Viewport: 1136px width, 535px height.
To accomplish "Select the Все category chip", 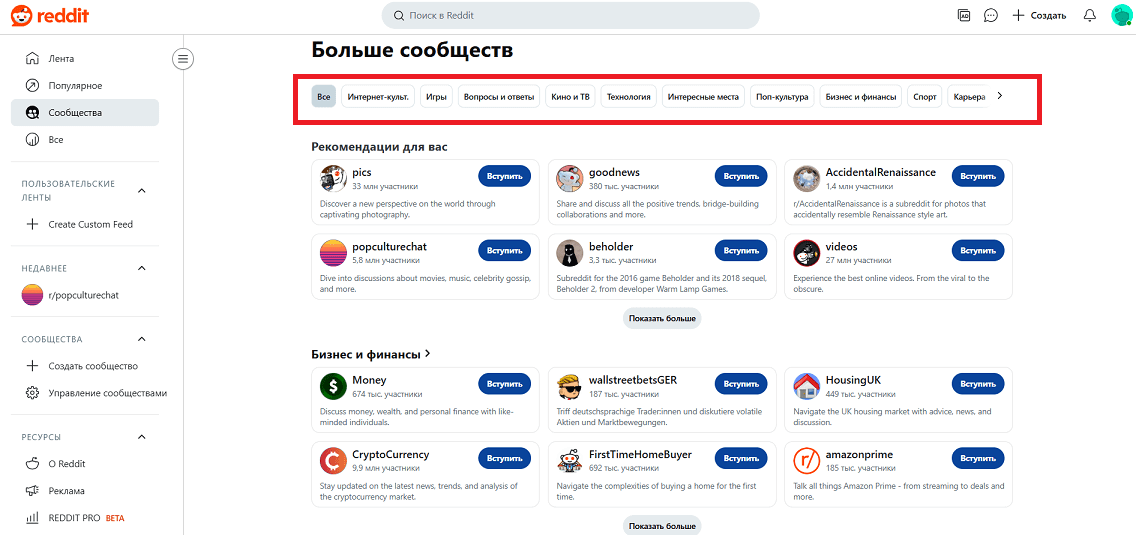I will pyautogui.click(x=324, y=96).
